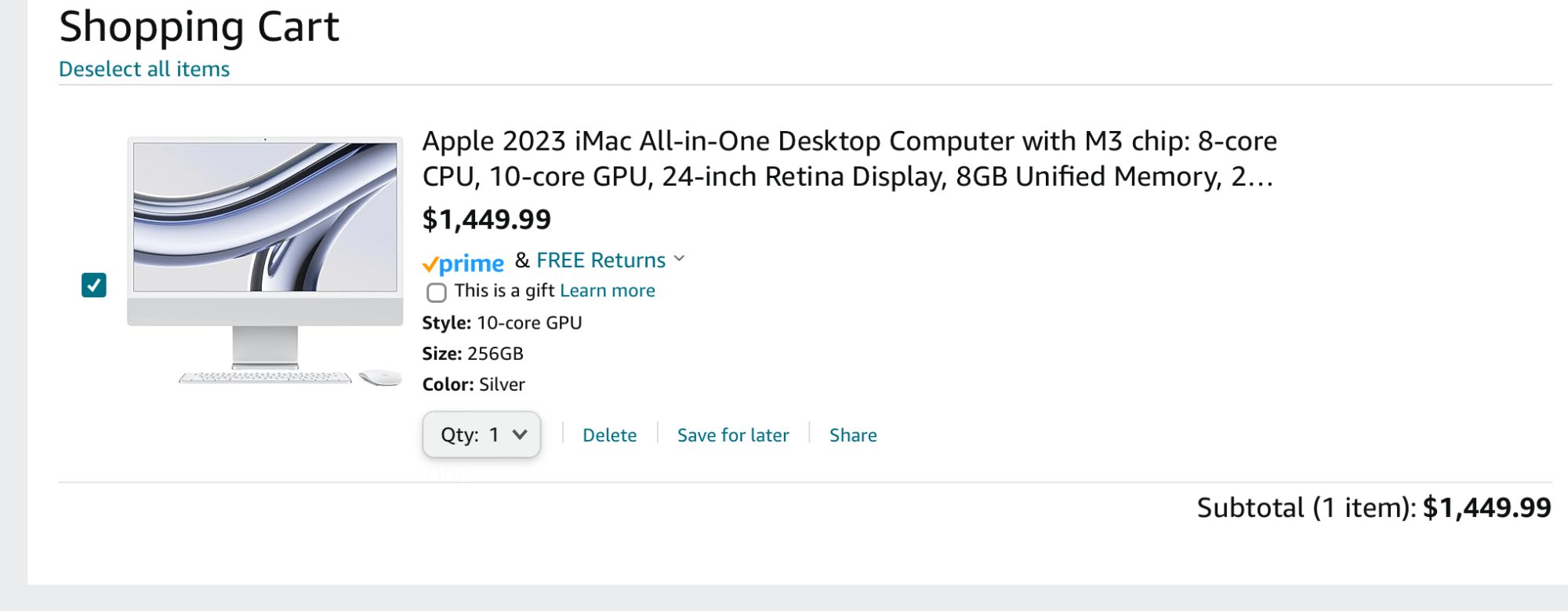Click the Subtotal amount at bottom right
1568x611 pixels.
[1486, 507]
